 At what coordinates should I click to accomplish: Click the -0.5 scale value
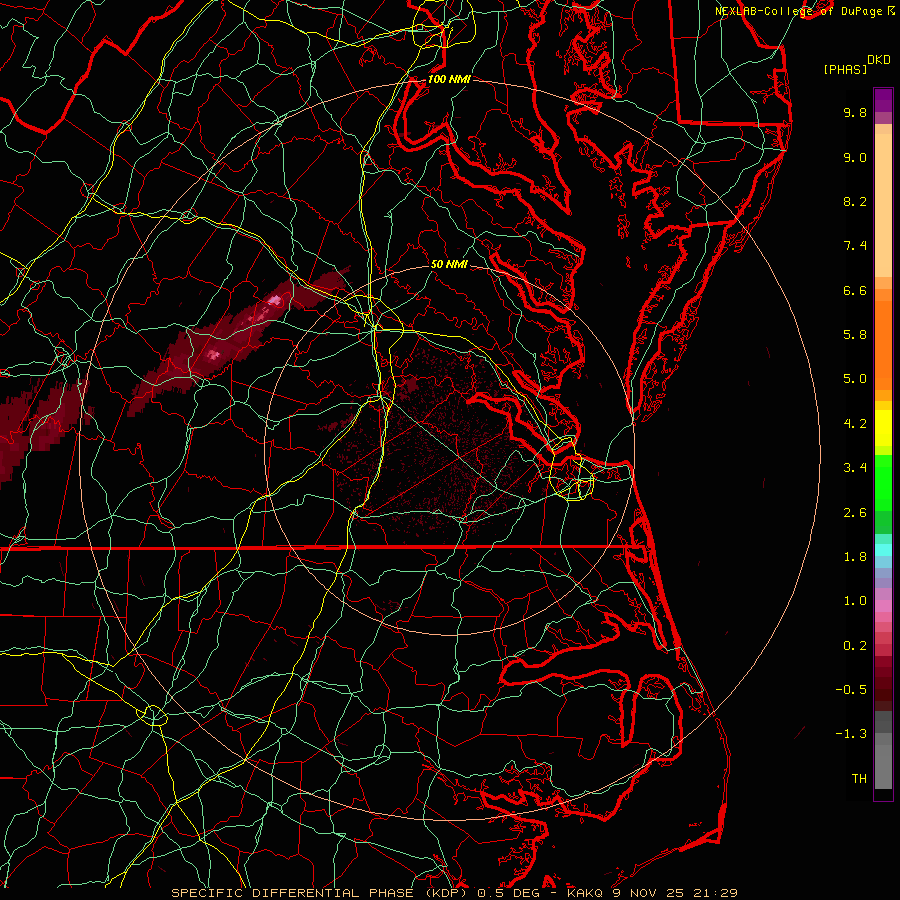[x=851, y=690]
